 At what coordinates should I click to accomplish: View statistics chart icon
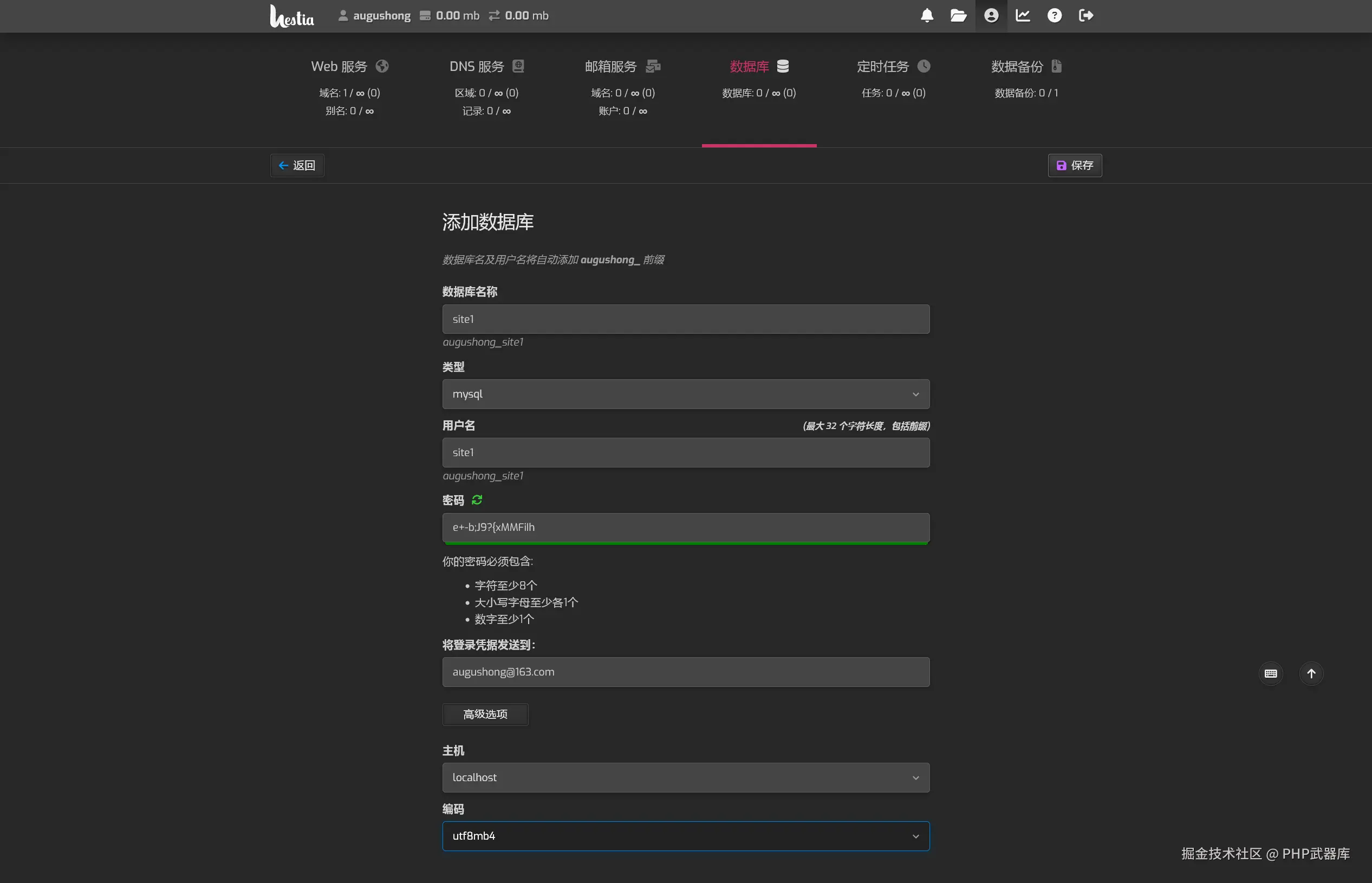click(1022, 16)
